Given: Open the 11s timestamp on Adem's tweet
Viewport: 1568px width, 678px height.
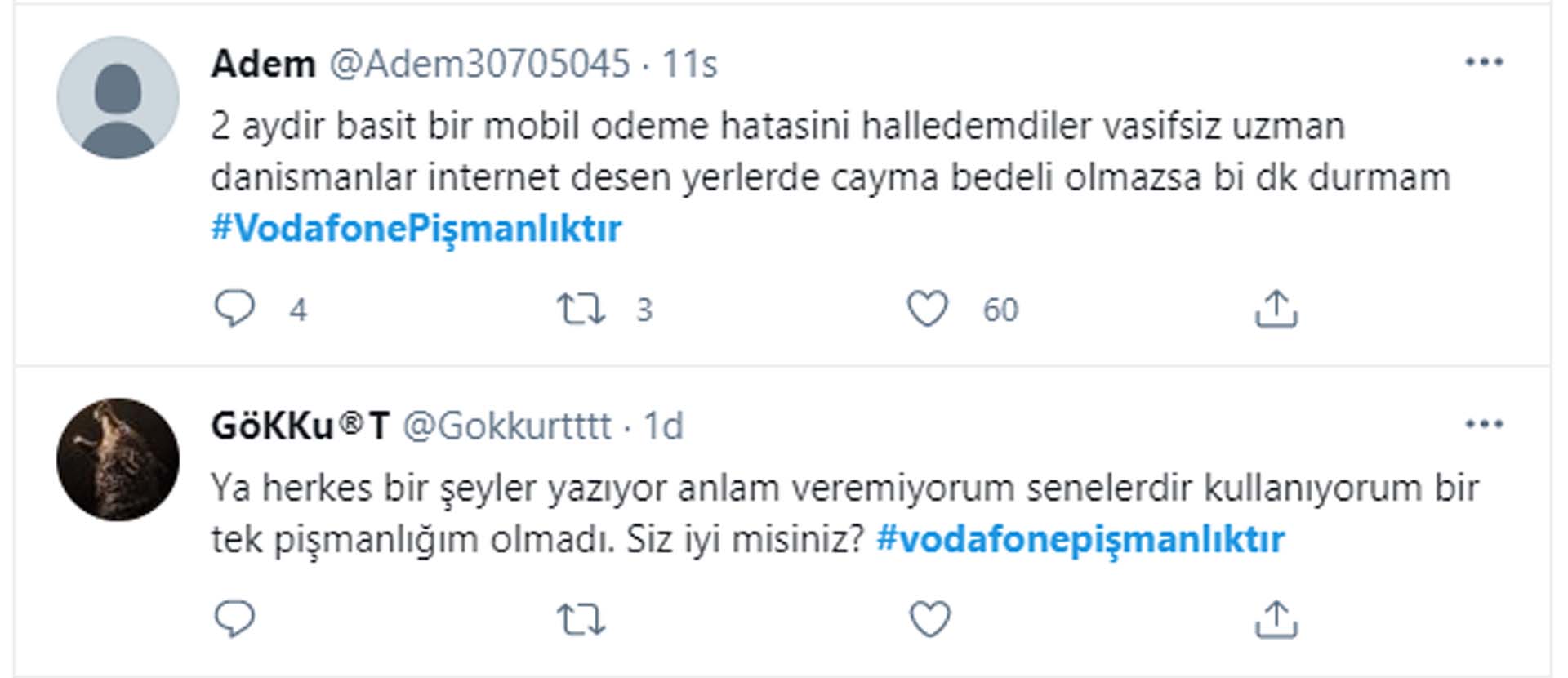Looking at the screenshot, I should point(692,64).
